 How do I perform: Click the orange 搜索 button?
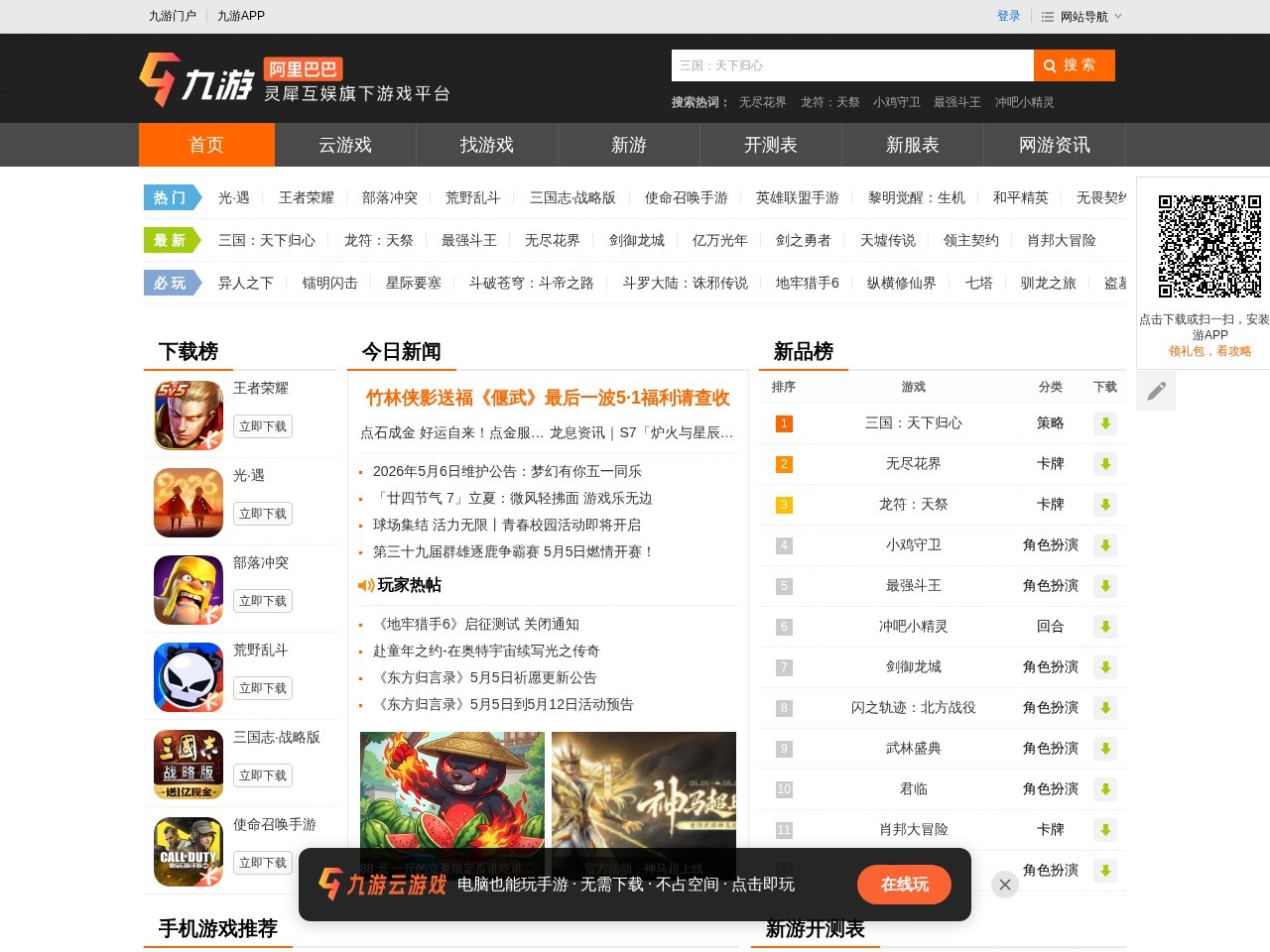point(1075,65)
